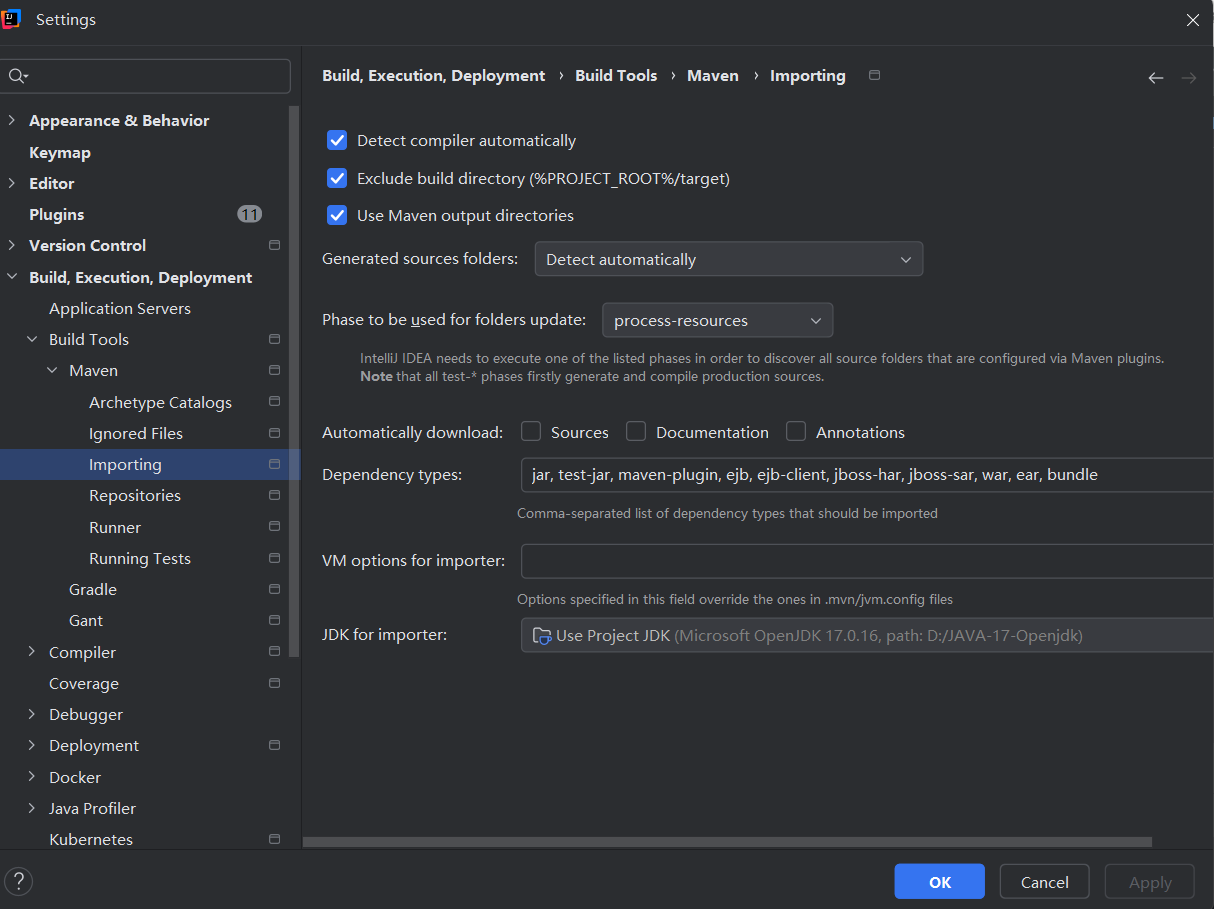The height and width of the screenshot is (909, 1214).
Task: Click the IntelliJ IDEA logo in title bar
Action: 11,19
